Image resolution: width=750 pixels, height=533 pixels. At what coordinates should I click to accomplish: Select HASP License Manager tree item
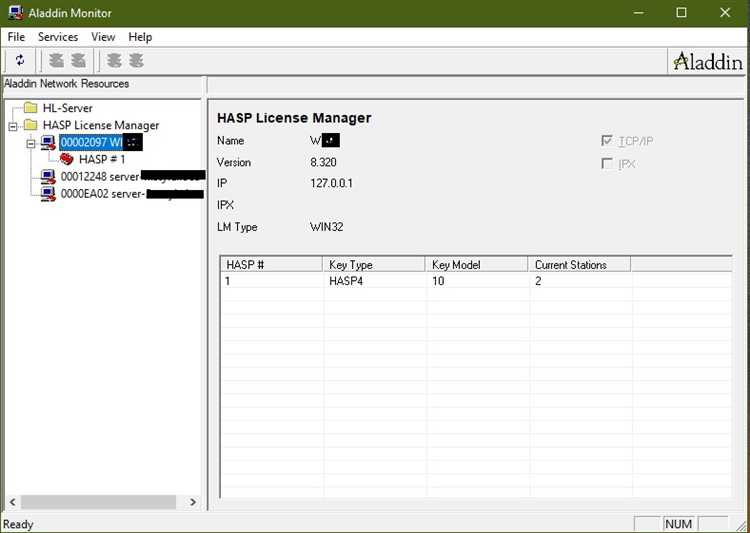tap(101, 125)
